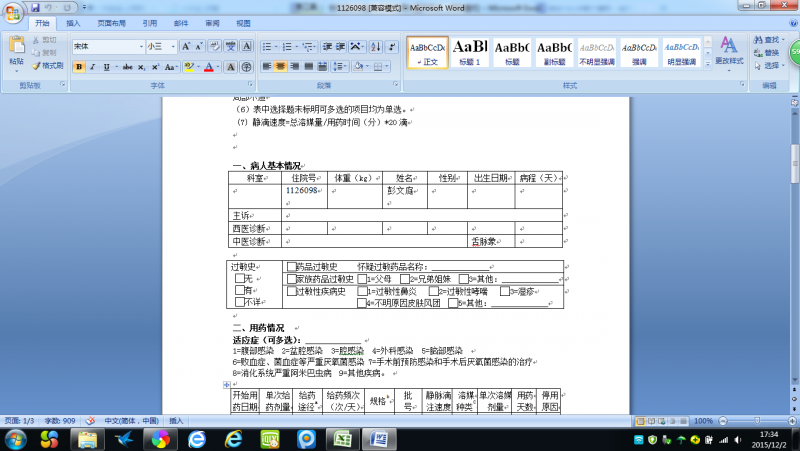800x451 pixels.
Task: Expand the styles gallery more arrow
Action: point(708,64)
